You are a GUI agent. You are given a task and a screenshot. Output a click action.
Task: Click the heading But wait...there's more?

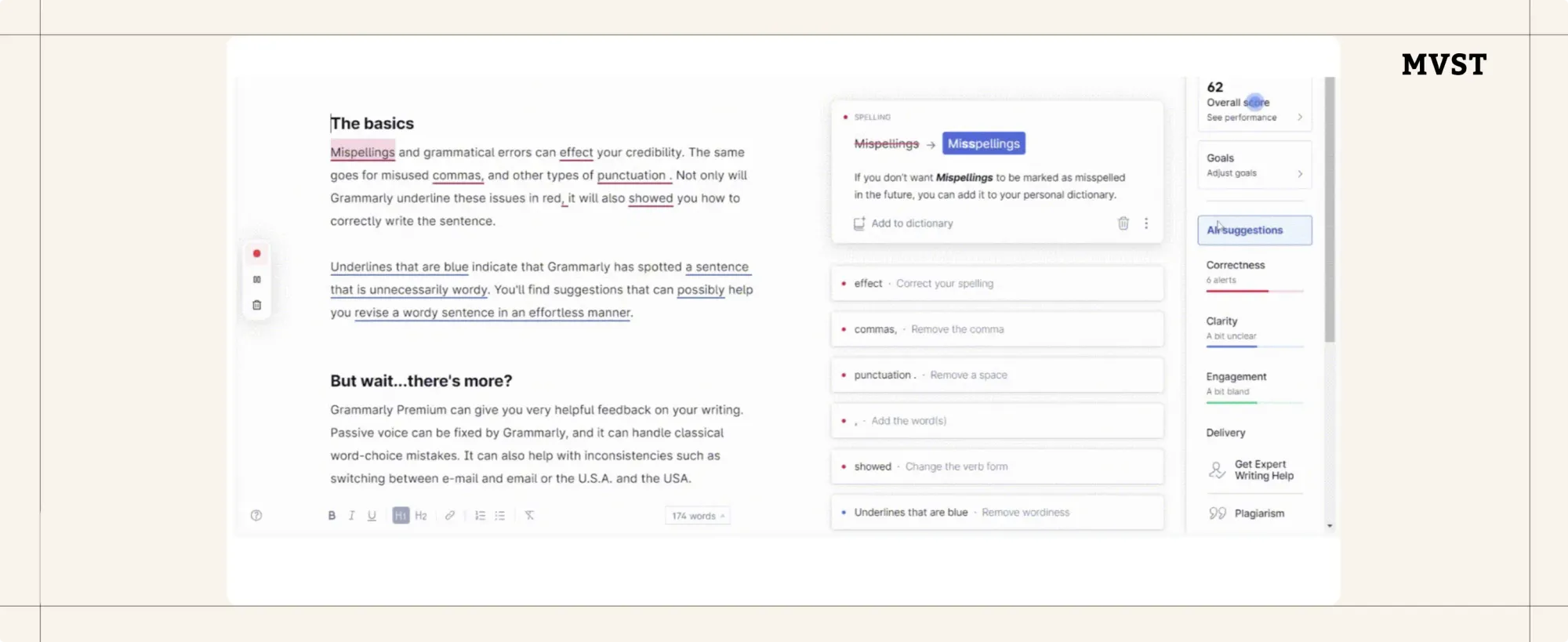click(x=421, y=381)
